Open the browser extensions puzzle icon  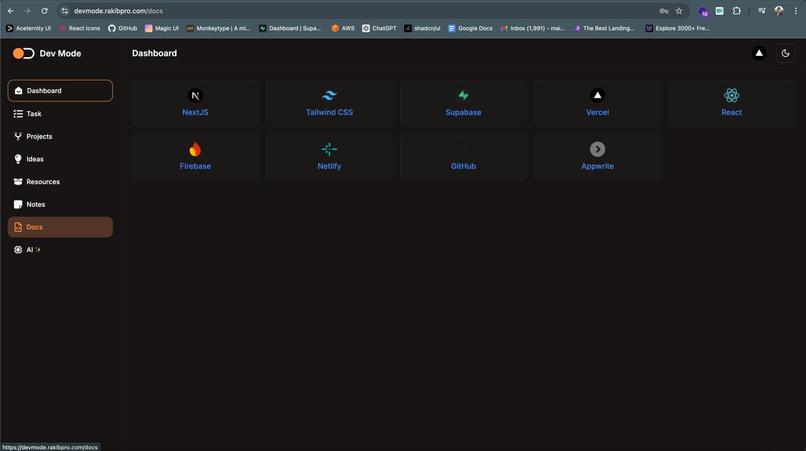[737, 11]
